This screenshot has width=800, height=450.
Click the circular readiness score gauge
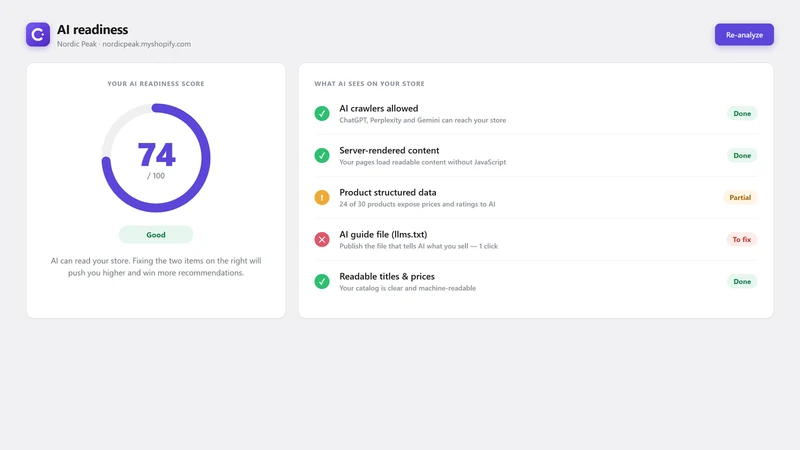pos(156,158)
